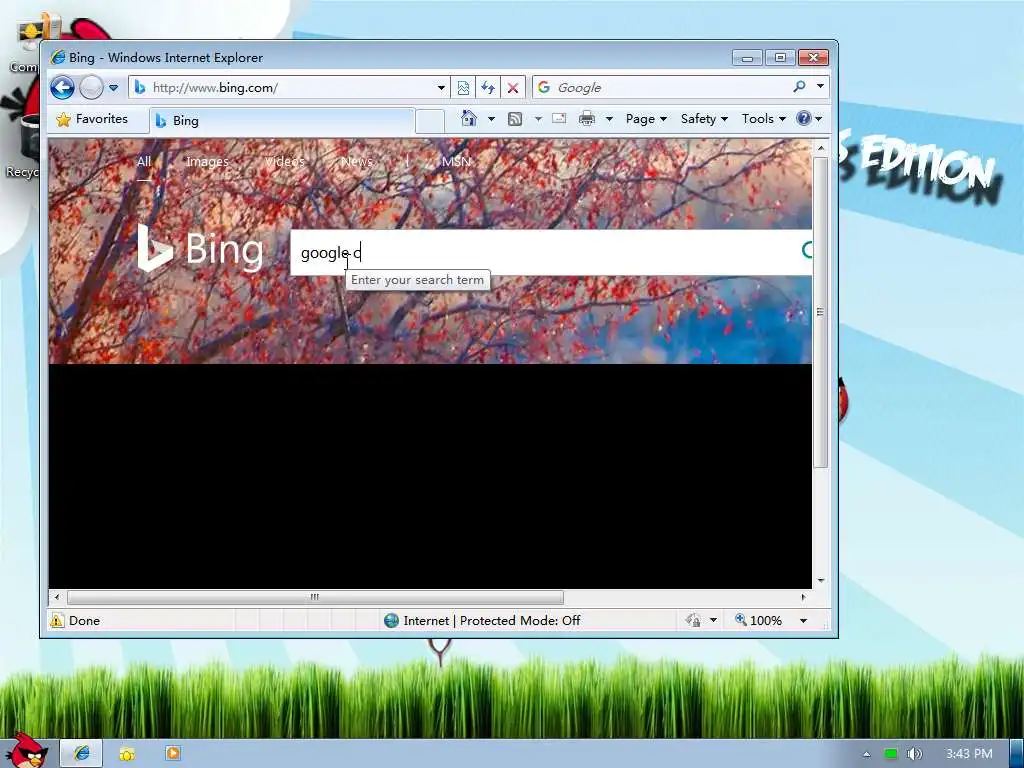Select the Bing tab
Screen dimensions: 1024x768
(281, 121)
